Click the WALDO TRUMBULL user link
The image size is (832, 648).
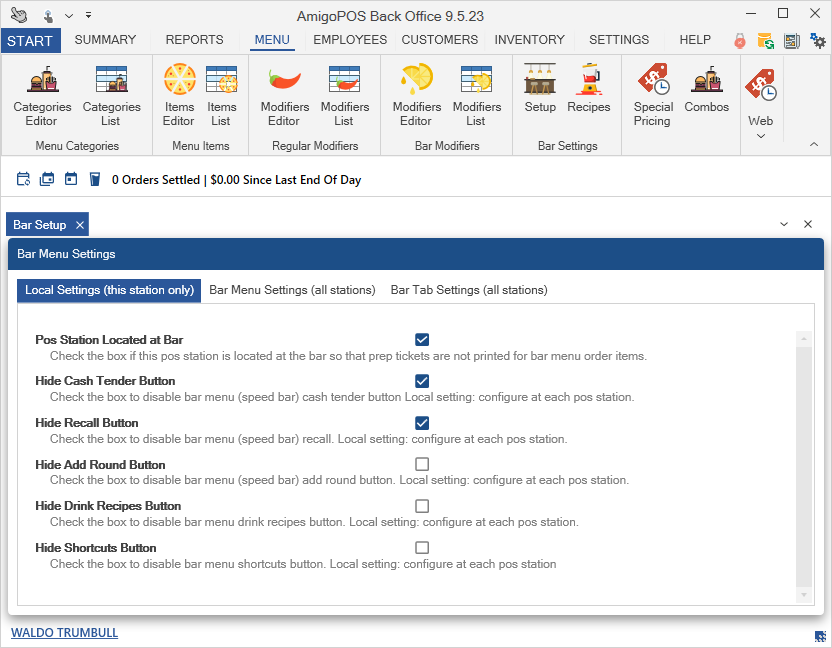click(64, 633)
